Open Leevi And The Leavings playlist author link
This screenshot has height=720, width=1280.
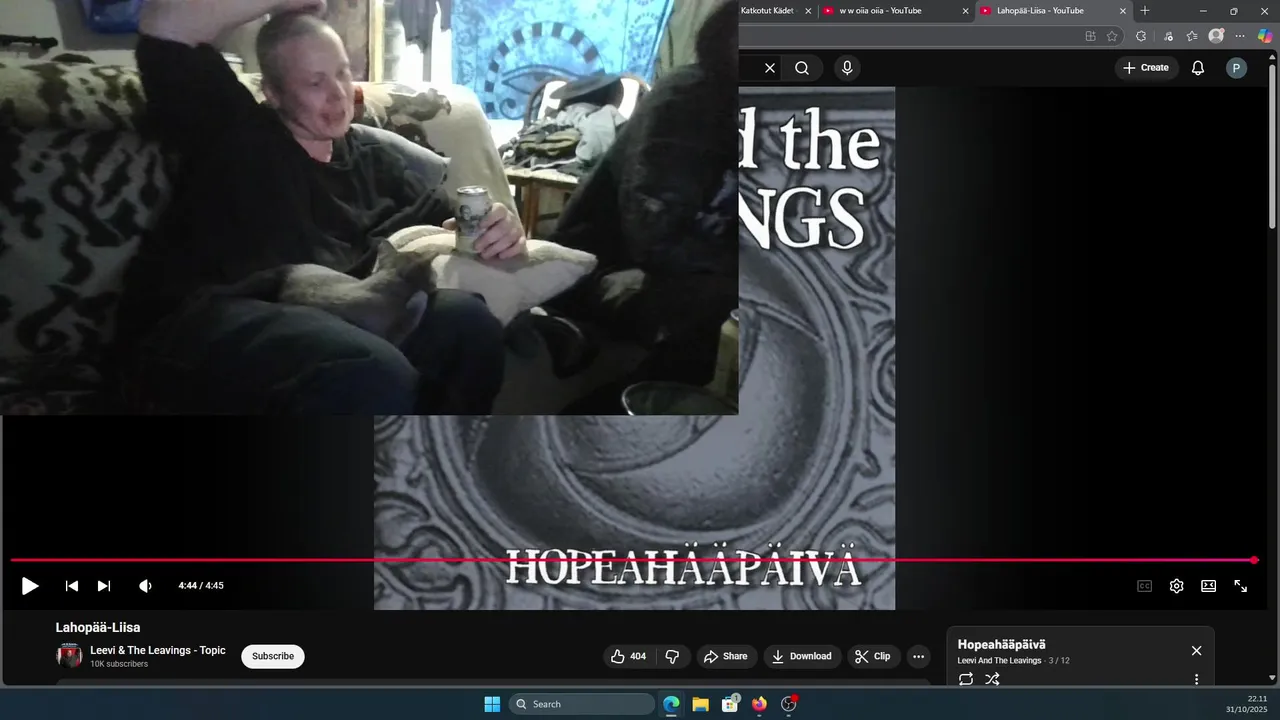(999, 661)
